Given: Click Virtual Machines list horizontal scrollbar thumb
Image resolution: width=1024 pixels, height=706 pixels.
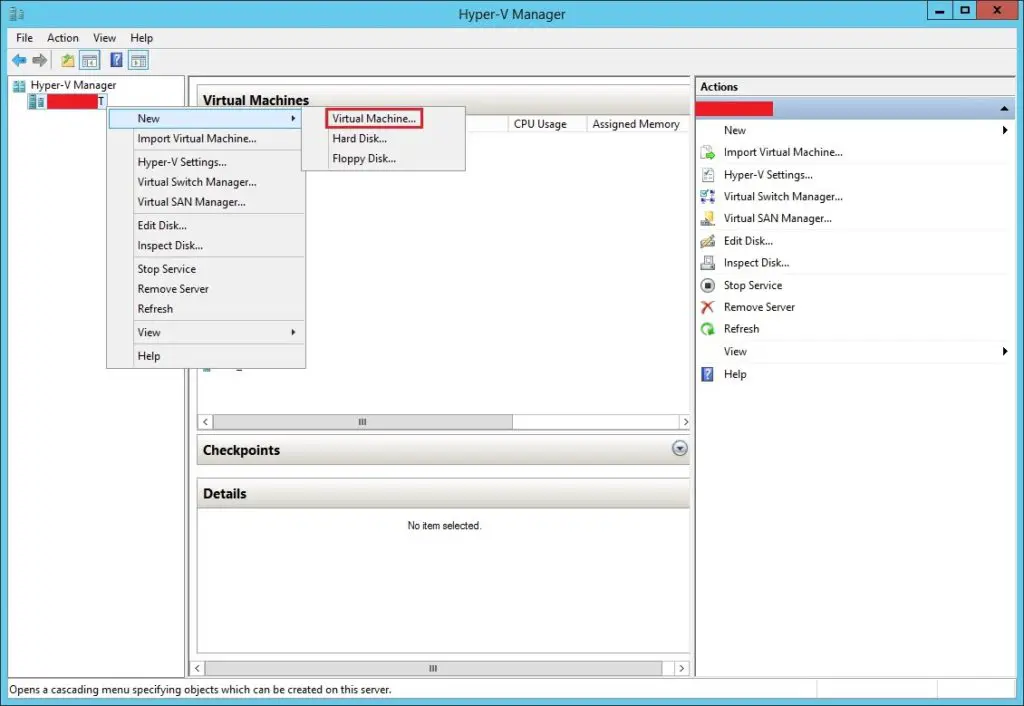Looking at the screenshot, I should 363,422.
